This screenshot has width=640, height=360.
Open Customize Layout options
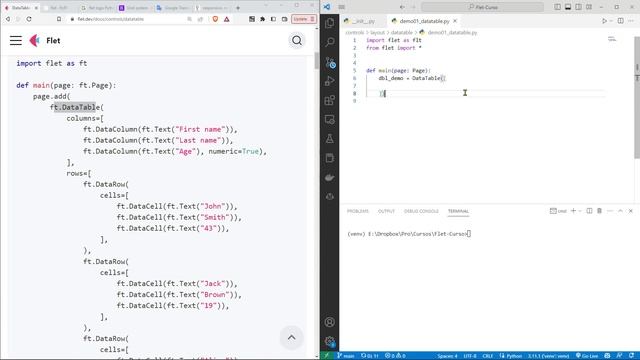click(589, 7)
